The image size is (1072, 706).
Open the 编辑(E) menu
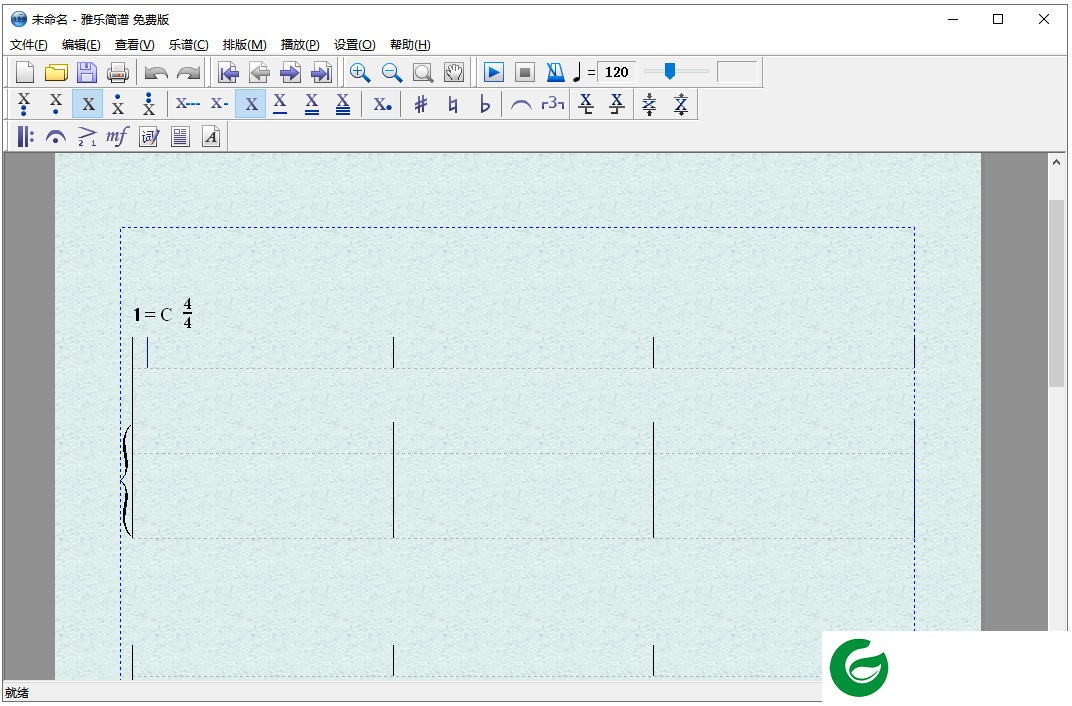click(81, 44)
